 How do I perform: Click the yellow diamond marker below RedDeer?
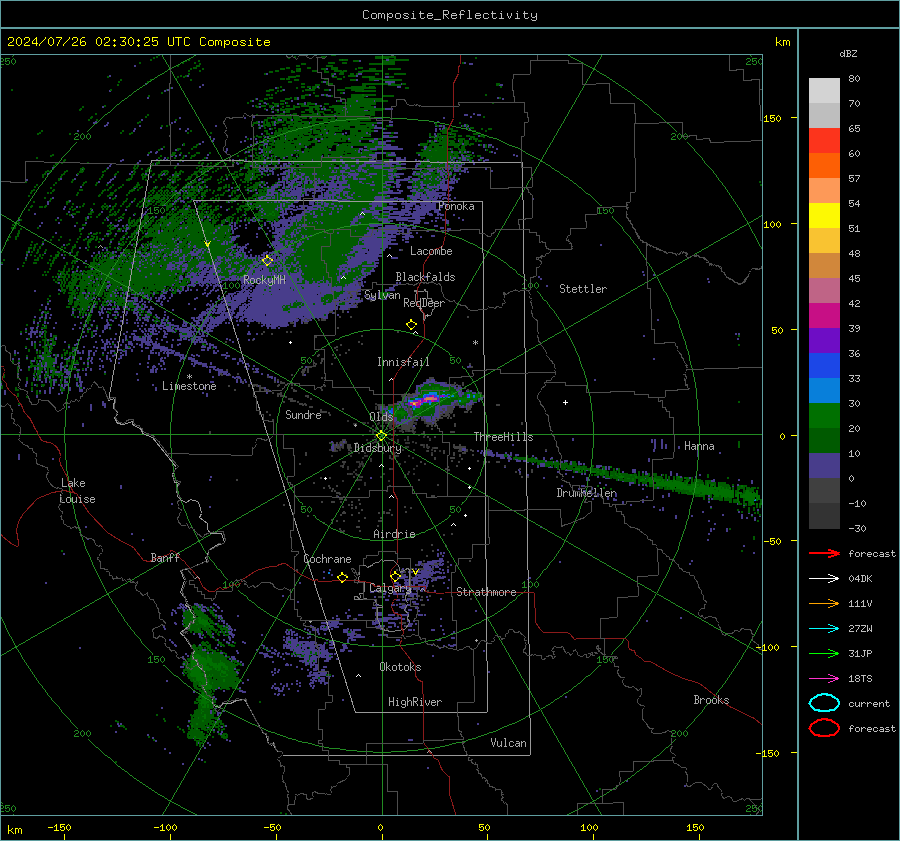[x=411, y=325]
